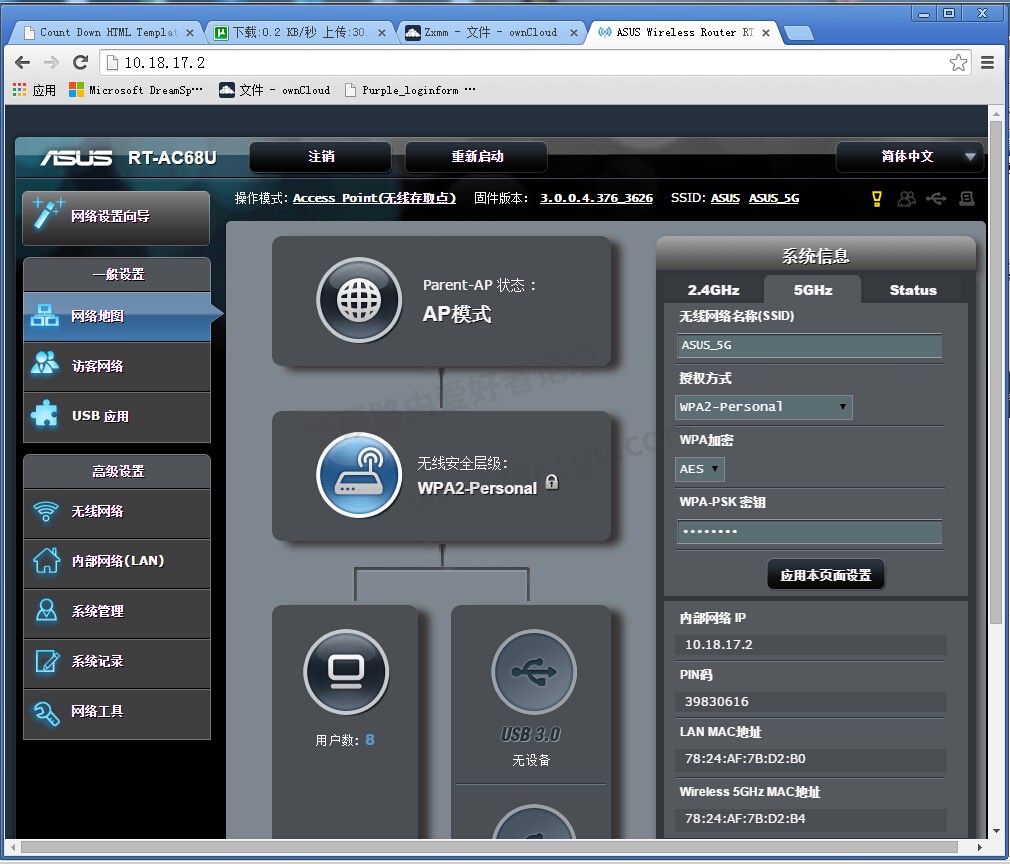Image resolution: width=1010 pixels, height=864 pixels.
Task: Click the 注销 logout button
Action: click(321, 157)
